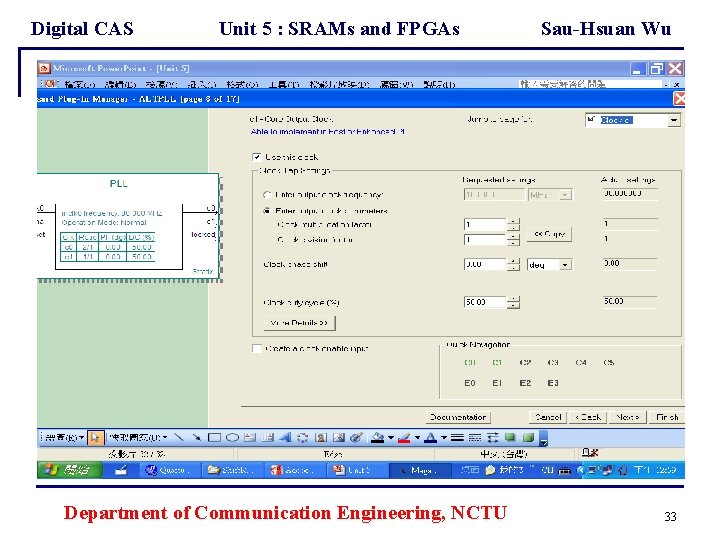Click the 'More Details >>' button
Viewport: 720px width, 540px height.
(299, 323)
